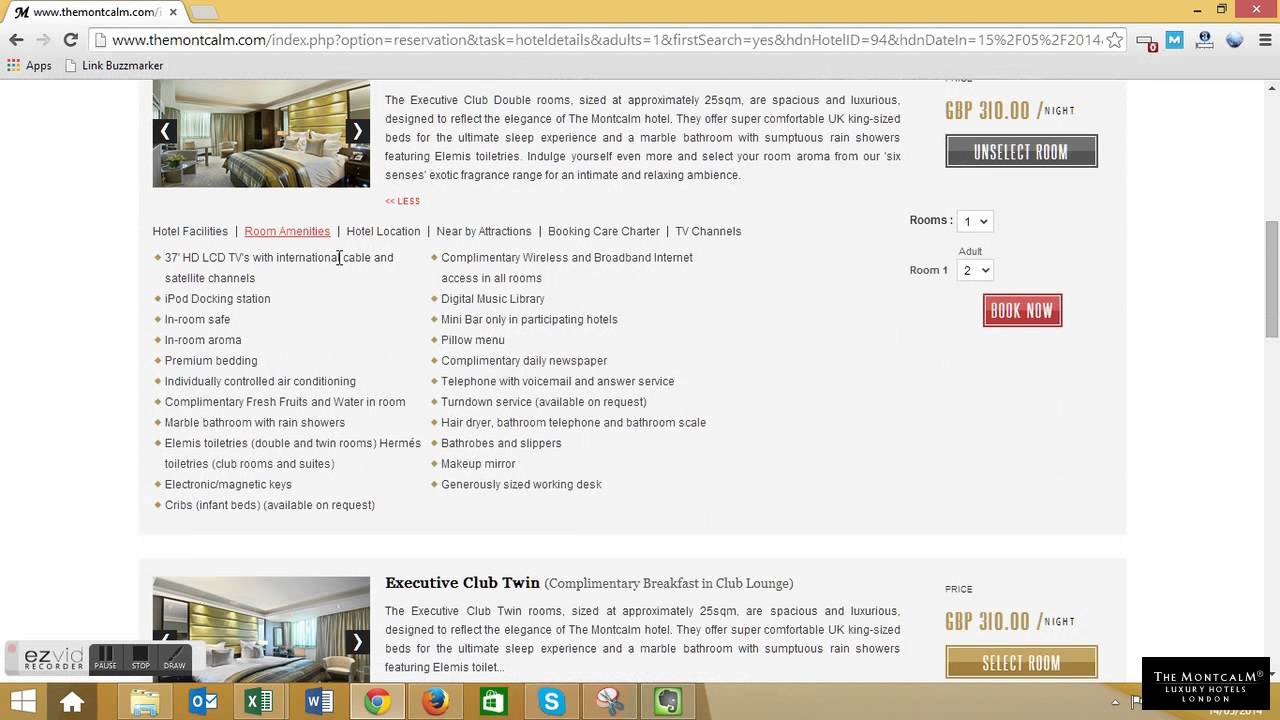Click the Executive Club Double room photo
The height and width of the screenshot is (720, 1280).
(x=261, y=132)
